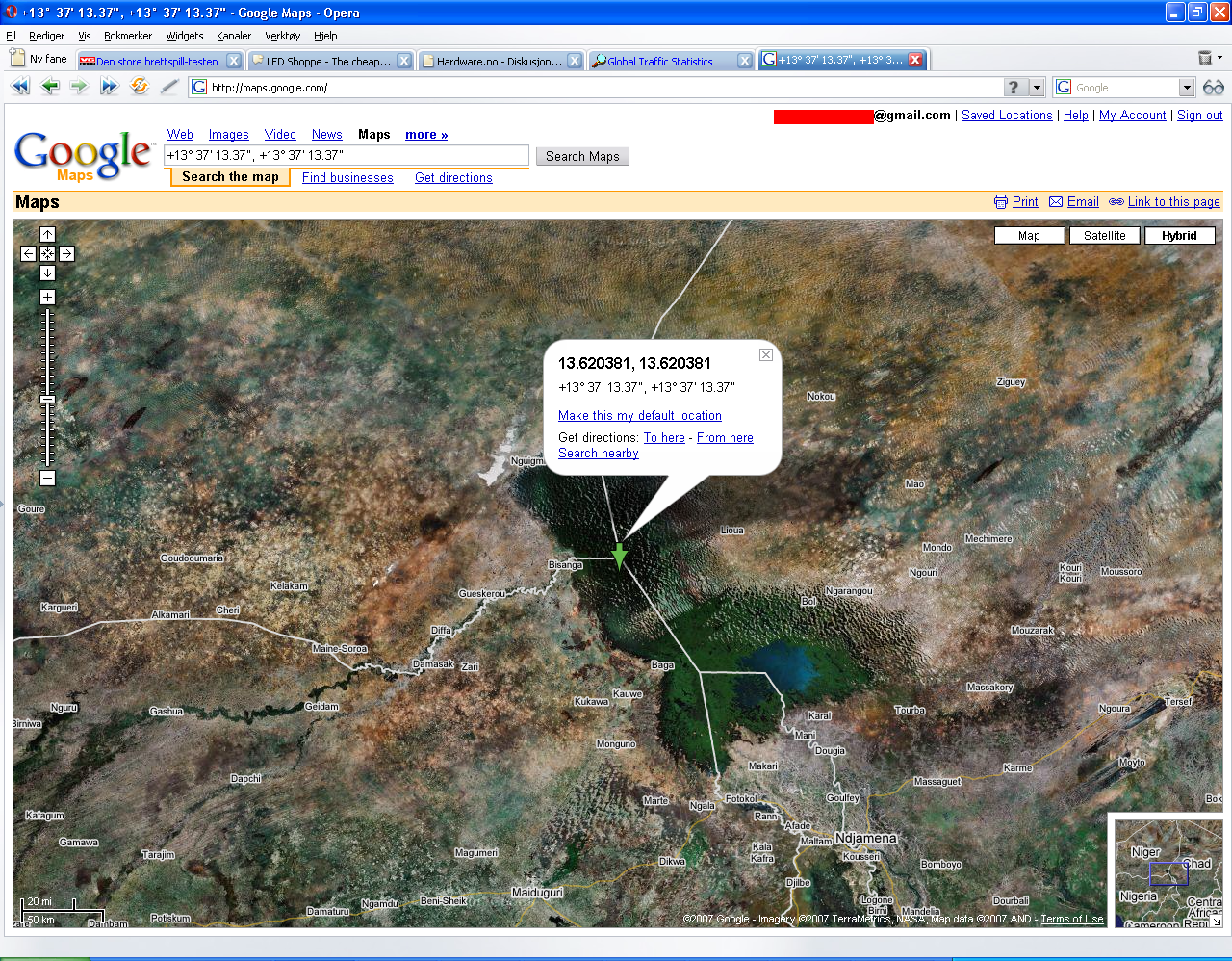Switch to Satellite view

point(1104,235)
